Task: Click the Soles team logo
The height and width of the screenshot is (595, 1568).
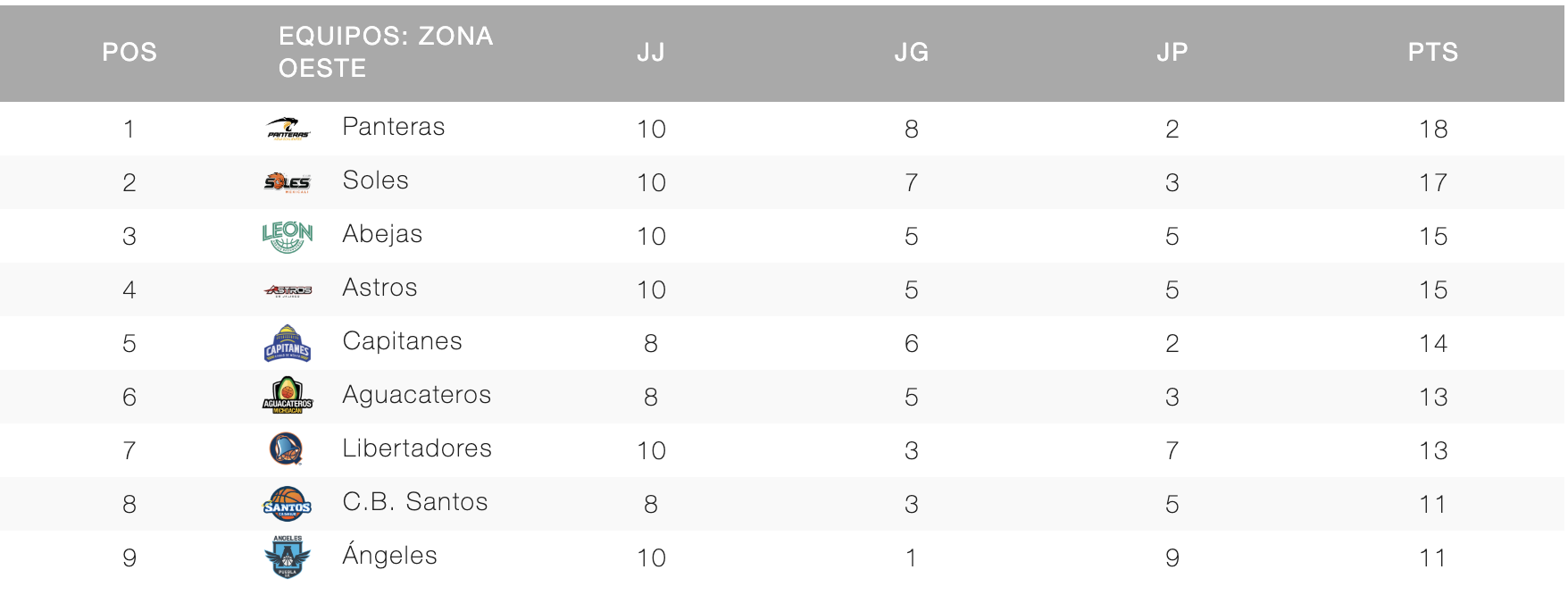Action: point(288,182)
